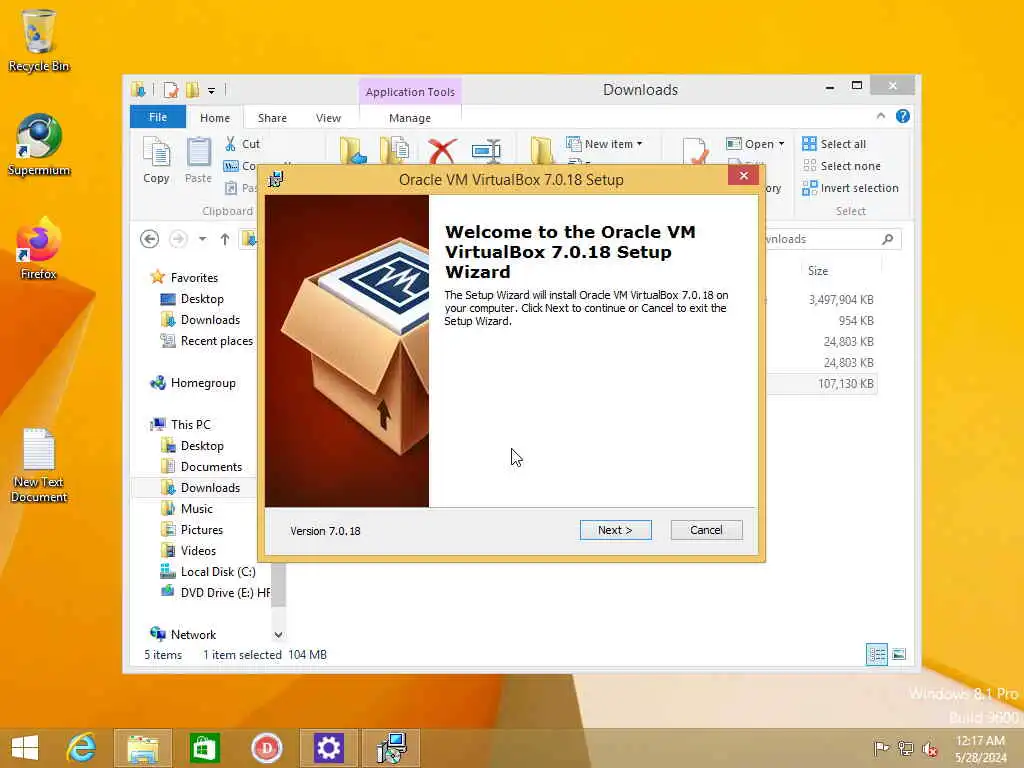Cancel the VirtualBox setup wizard
This screenshot has height=768, width=1024.
click(706, 530)
